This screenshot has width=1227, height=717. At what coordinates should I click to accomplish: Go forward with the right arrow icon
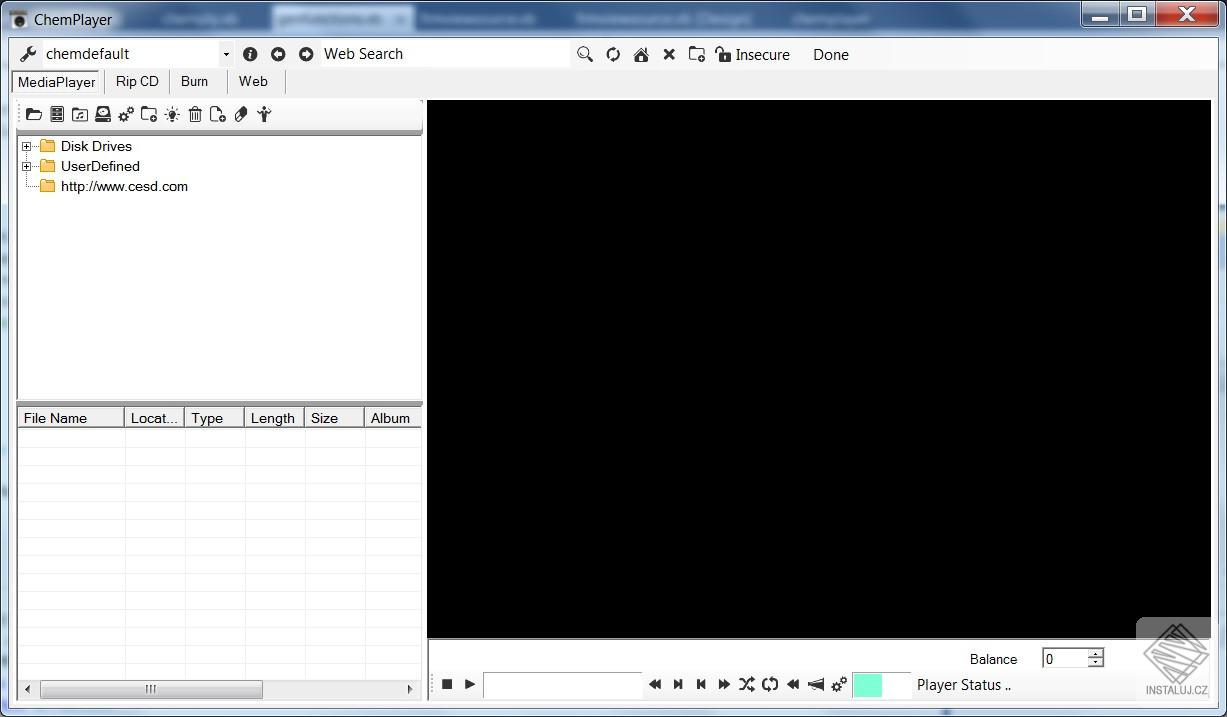[x=306, y=54]
